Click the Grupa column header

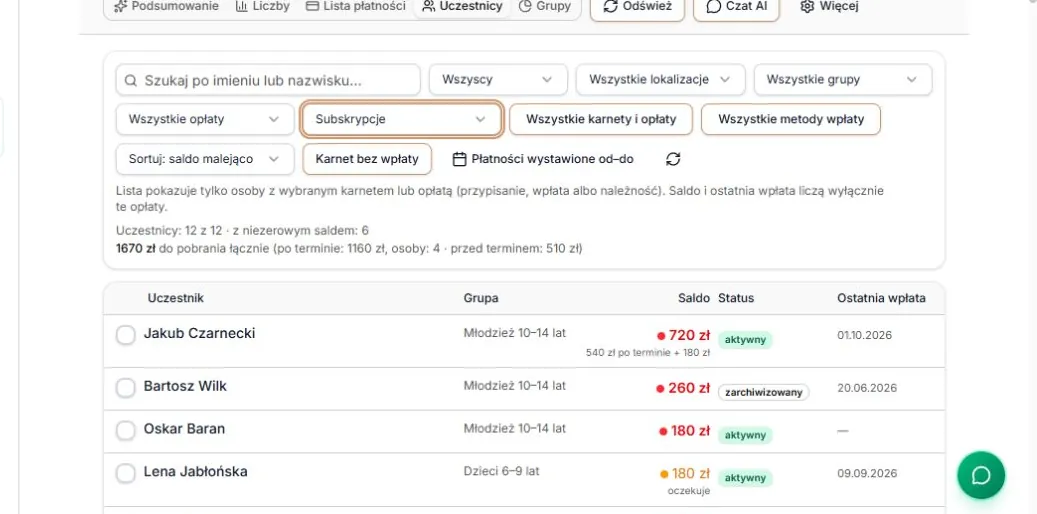click(481, 298)
